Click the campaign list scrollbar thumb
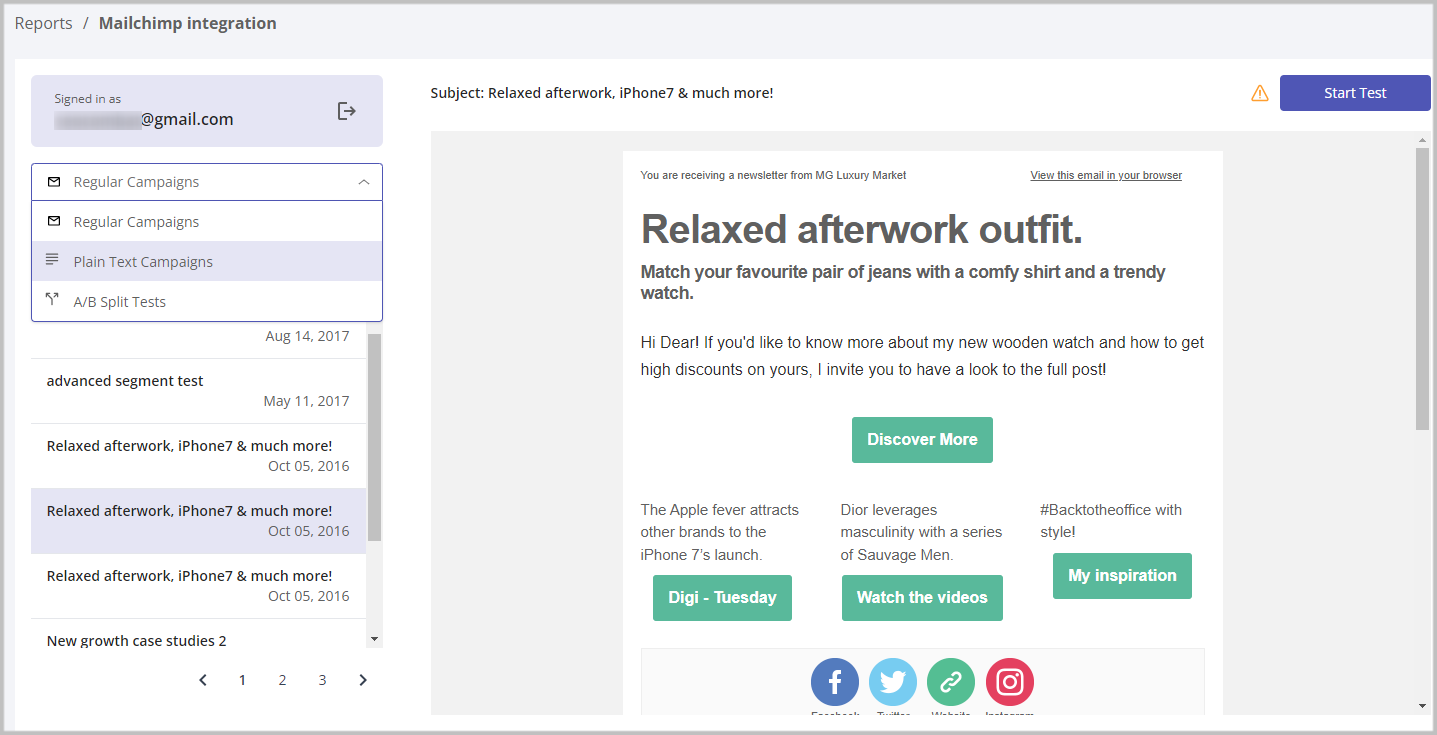This screenshot has width=1437, height=735. tap(375, 437)
